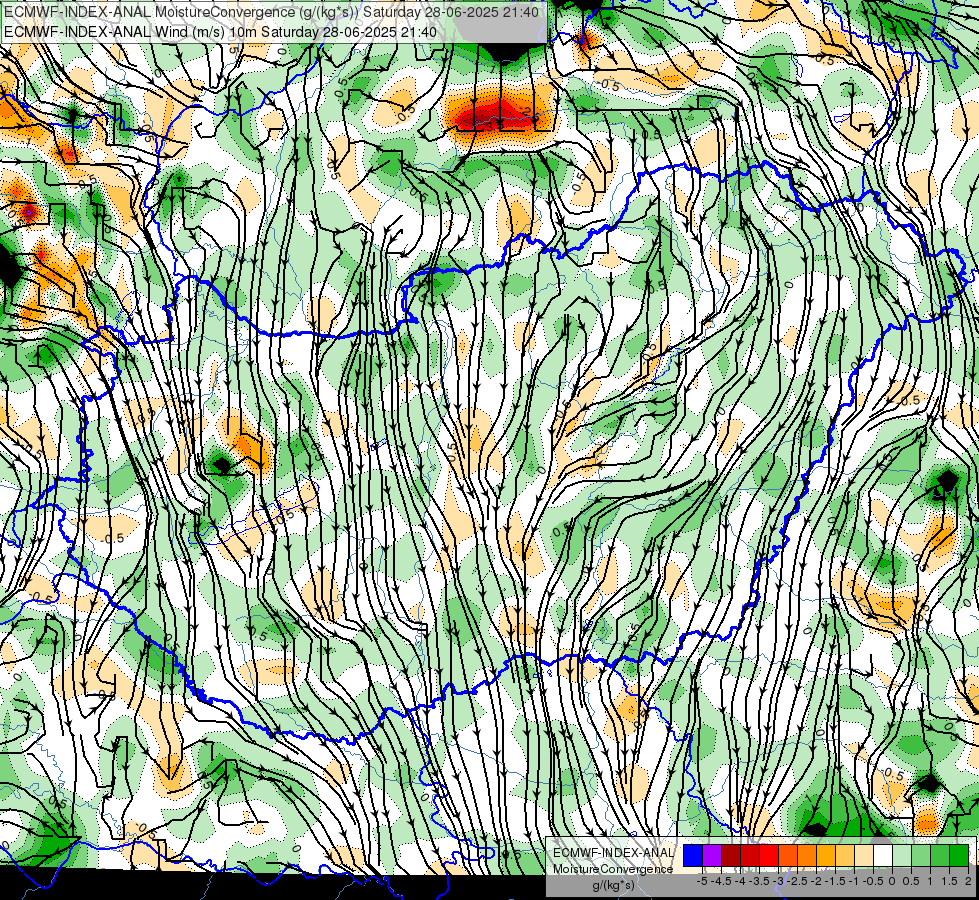Click the Wind (m/s) 10m title line

(220, 32)
